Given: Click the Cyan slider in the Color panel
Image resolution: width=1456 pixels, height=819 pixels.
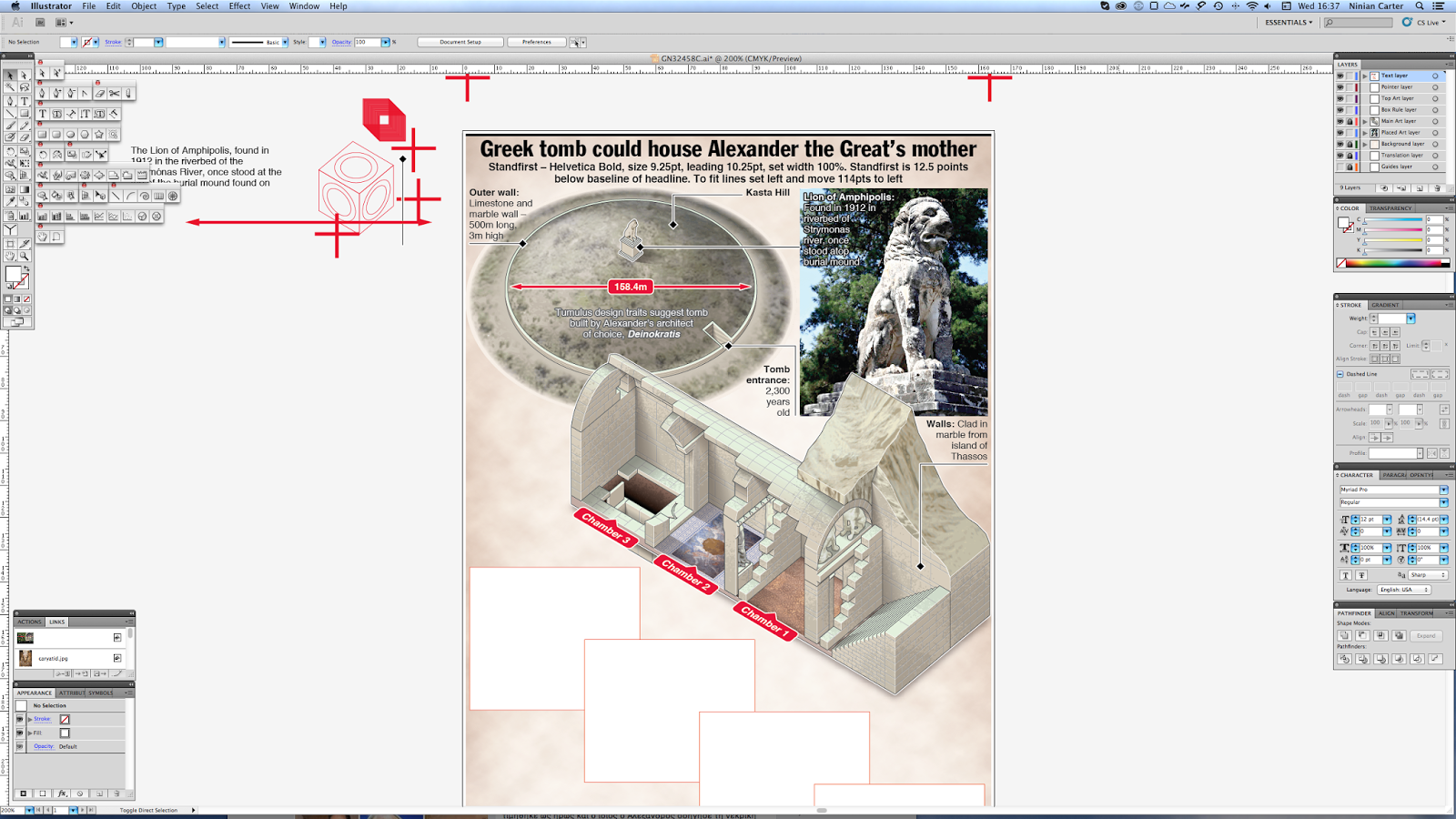Looking at the screenshot, I should [x=1392, y=220].
